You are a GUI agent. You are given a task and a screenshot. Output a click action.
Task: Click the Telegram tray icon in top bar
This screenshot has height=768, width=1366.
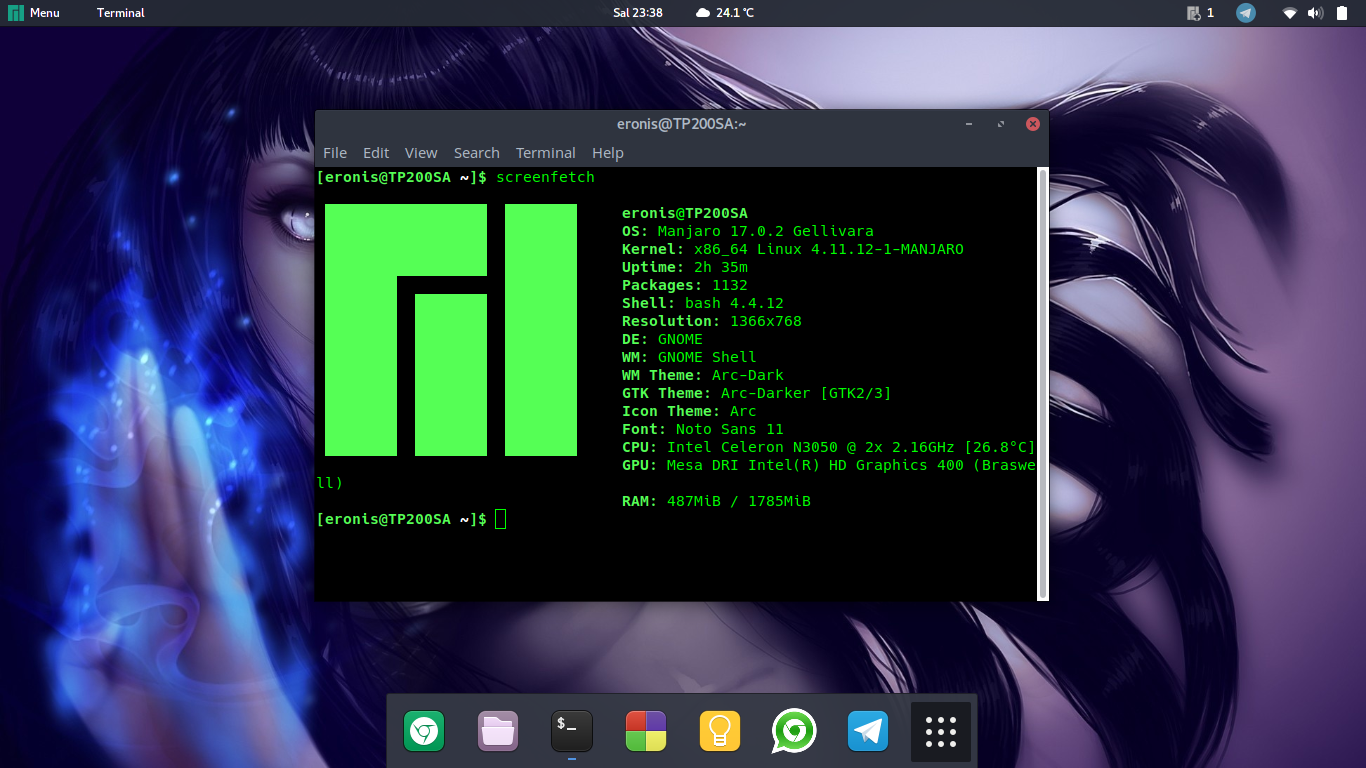[1245, 13]
